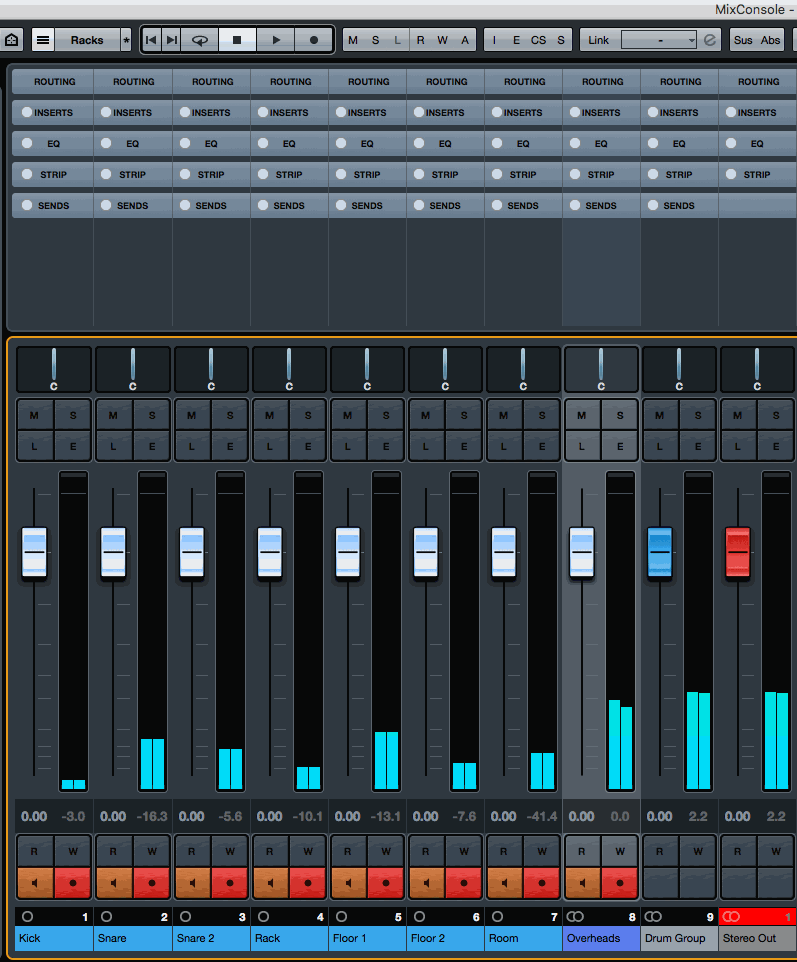Click the asterisk rack settings button
797x962 pixels.
pyautogui.click(x=126, y=40)
